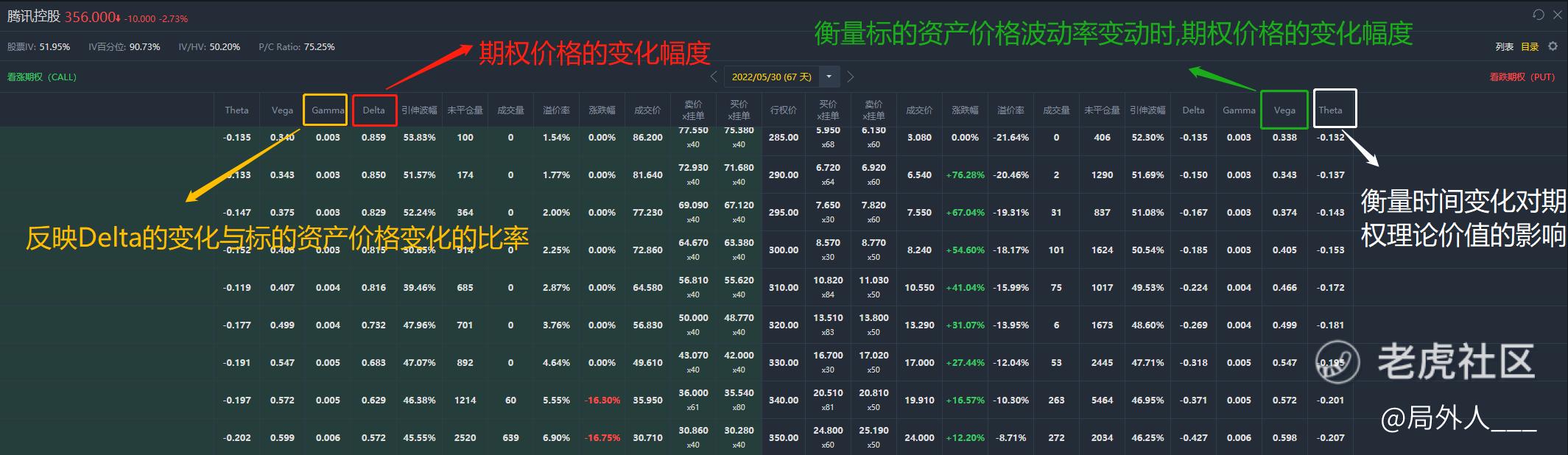Sort put side by Theta header
Image resolution: width=1568 pixels, height=455 pixels.
pos(1330,110)
